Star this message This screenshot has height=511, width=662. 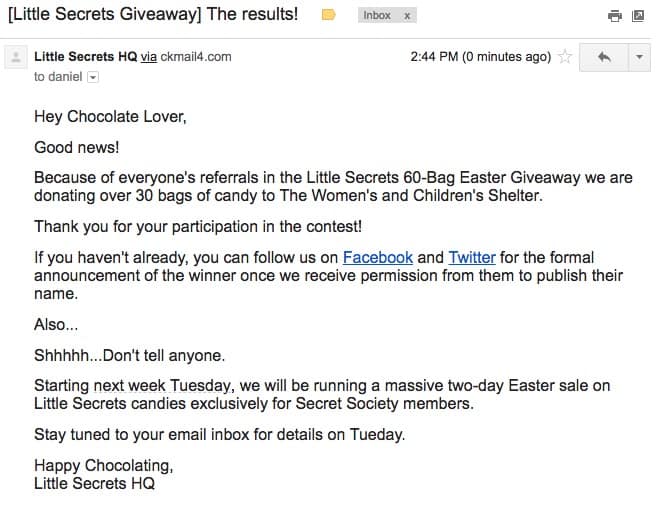pyautogui.click(x=565, y=57)
